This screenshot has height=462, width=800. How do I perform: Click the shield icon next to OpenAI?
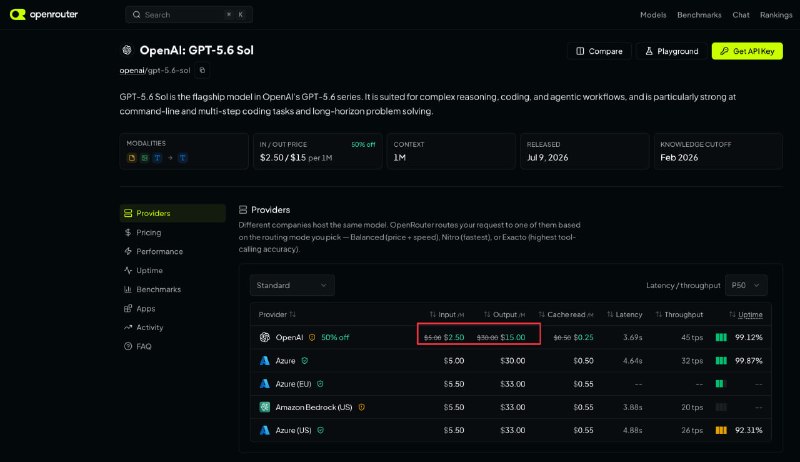point(312,338)
